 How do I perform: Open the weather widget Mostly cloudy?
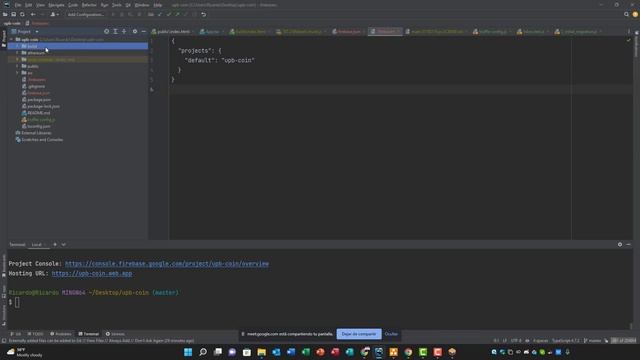24,352
